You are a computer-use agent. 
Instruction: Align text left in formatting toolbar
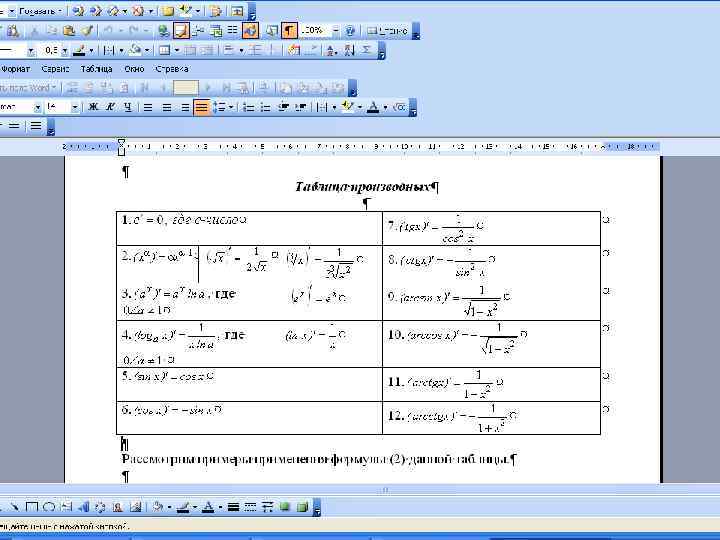point(148,107)
